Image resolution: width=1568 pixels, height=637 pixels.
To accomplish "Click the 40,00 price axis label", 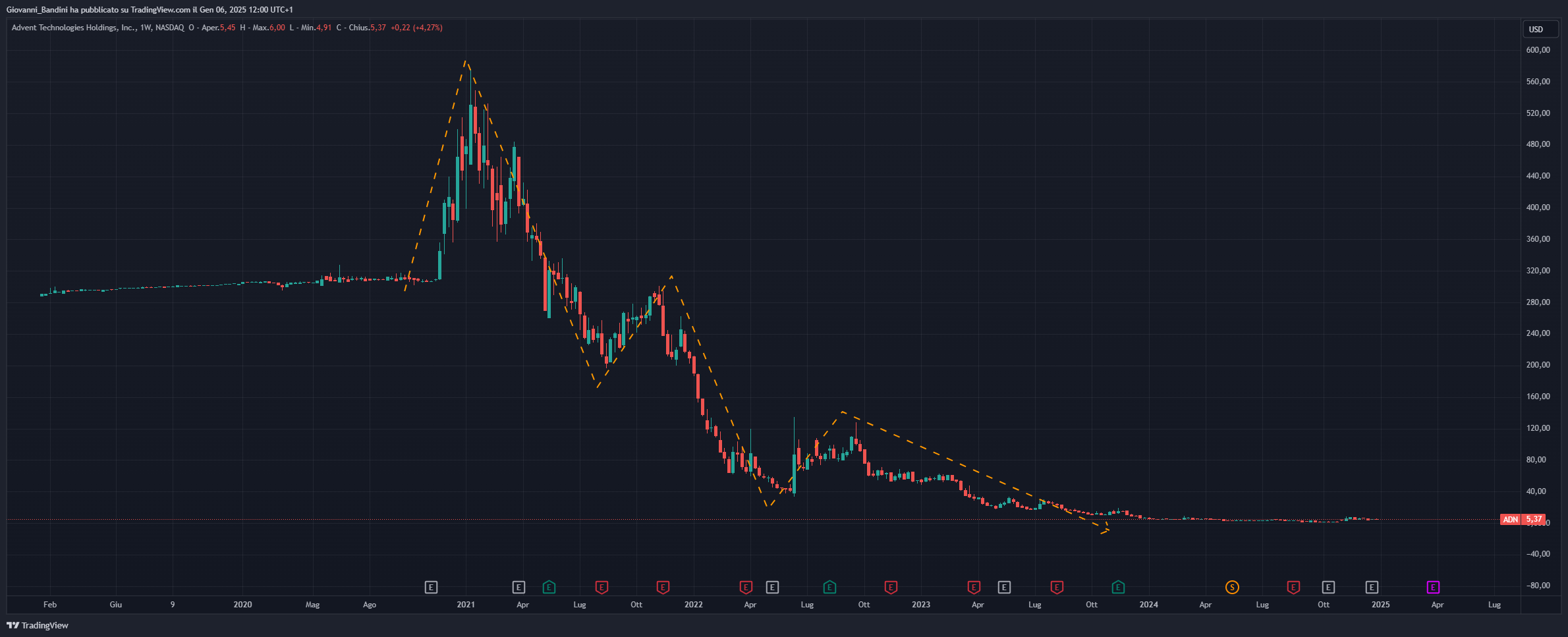I will 1538,491.
